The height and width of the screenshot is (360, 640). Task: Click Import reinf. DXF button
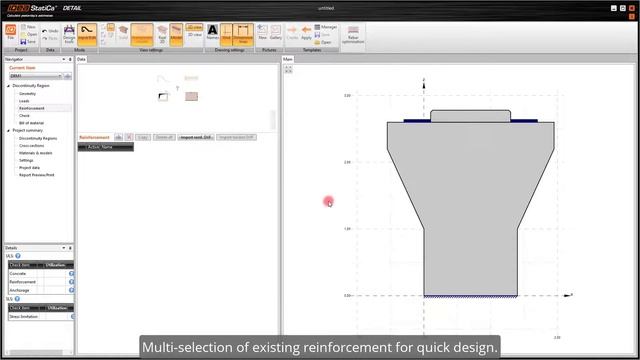(x=196, y=137)
